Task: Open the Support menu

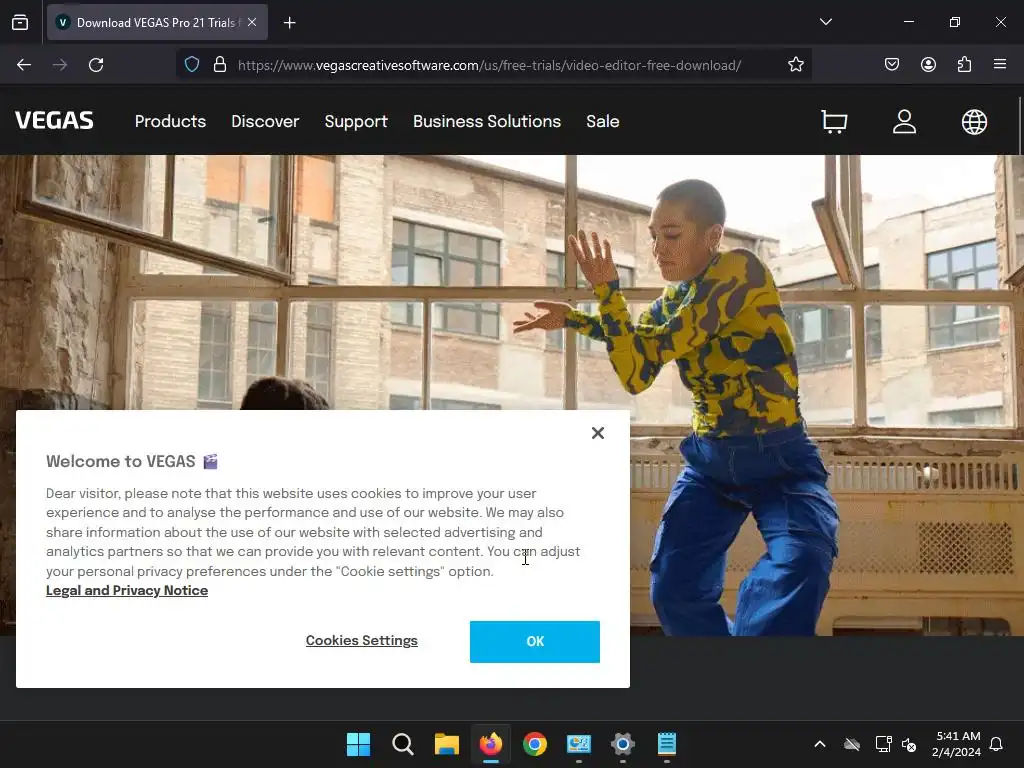Action: 356,121
